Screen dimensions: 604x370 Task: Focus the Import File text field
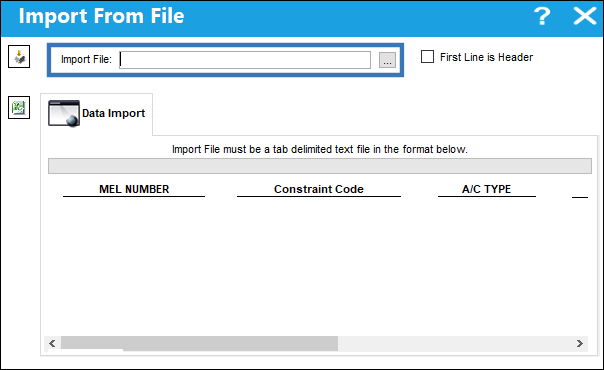click(245, 60)
